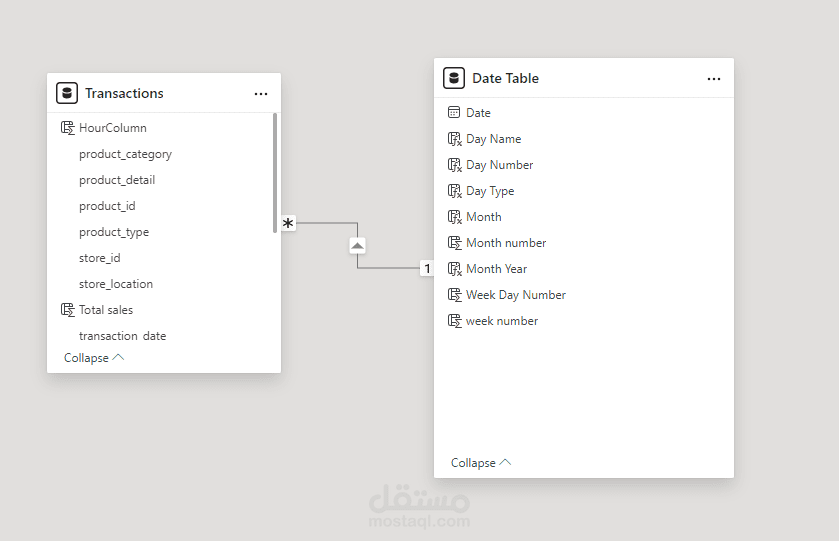839x541 pixels.
Task: Click the one-side relationship cardinality marker
Action: click(x=427, y=268)
